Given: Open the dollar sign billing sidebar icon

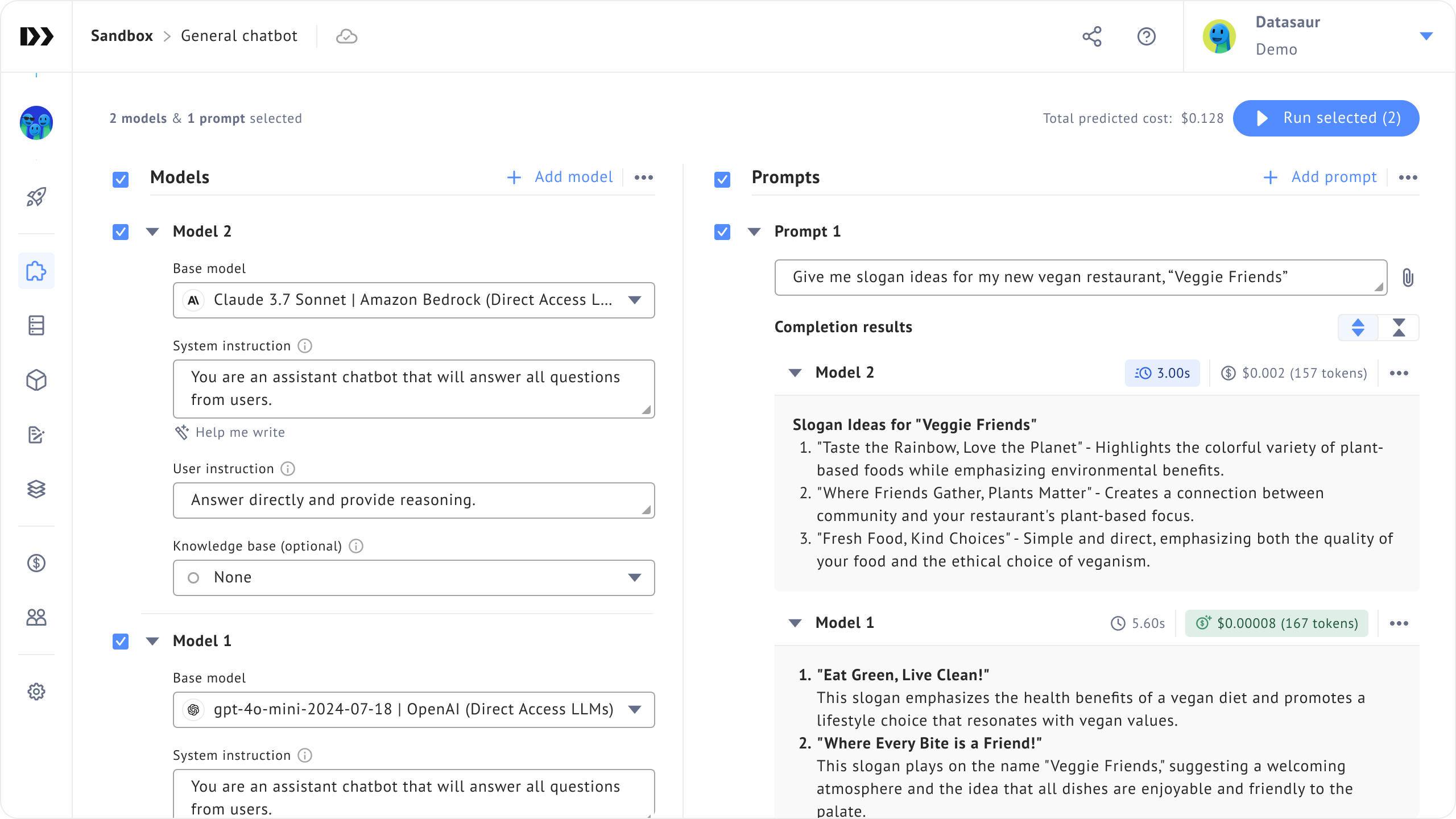Looking at the screenshot, I should point(36,563).
